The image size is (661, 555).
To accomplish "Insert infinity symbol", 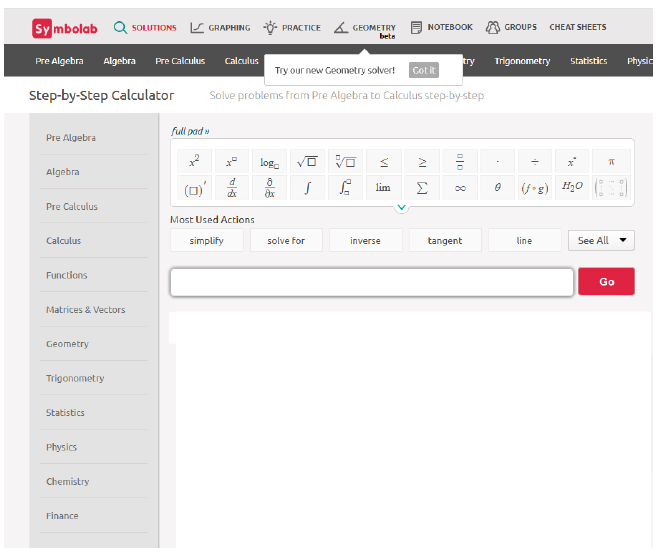I will 460,188.
